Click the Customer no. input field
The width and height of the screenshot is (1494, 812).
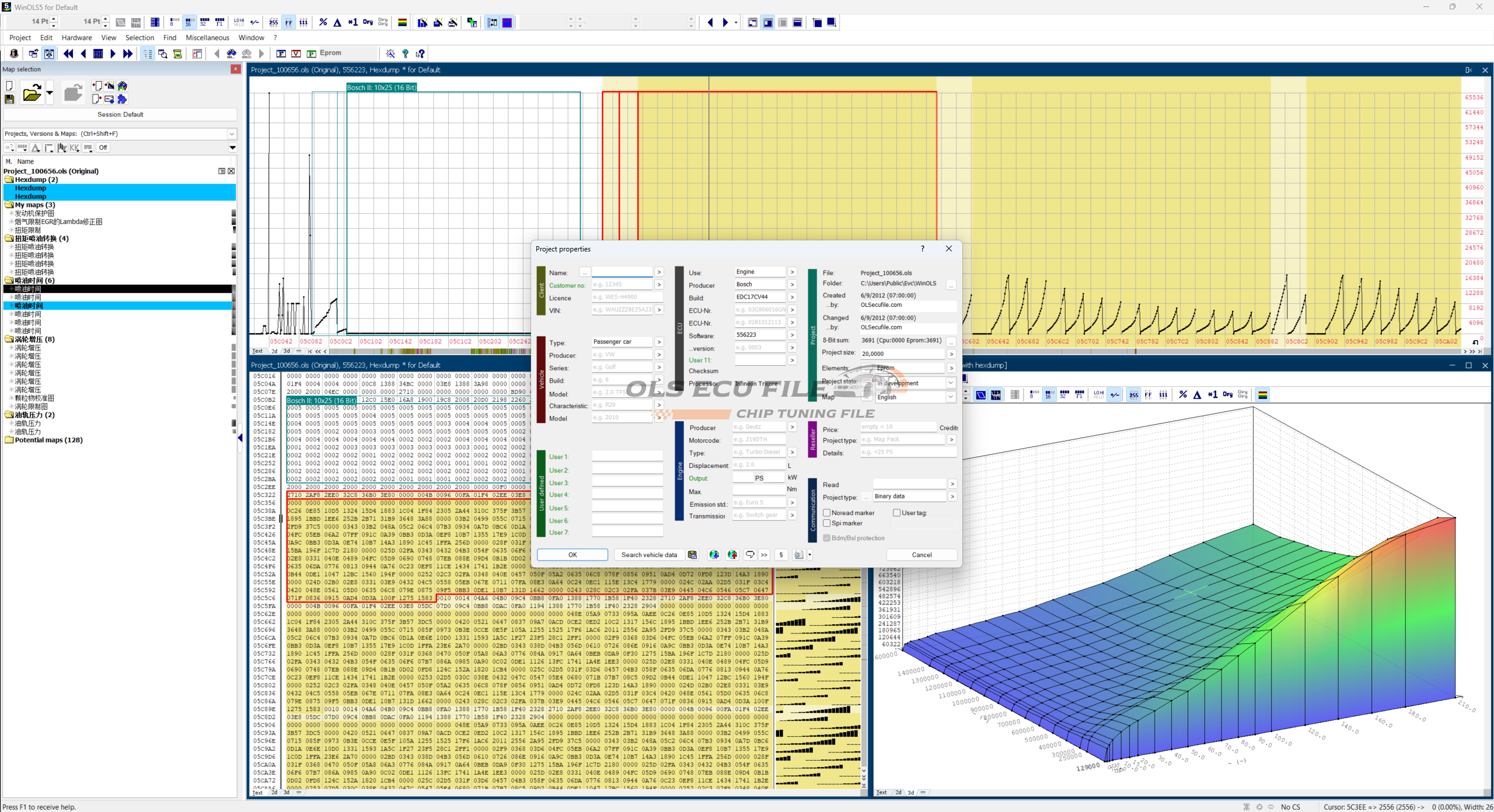(622, 285)
